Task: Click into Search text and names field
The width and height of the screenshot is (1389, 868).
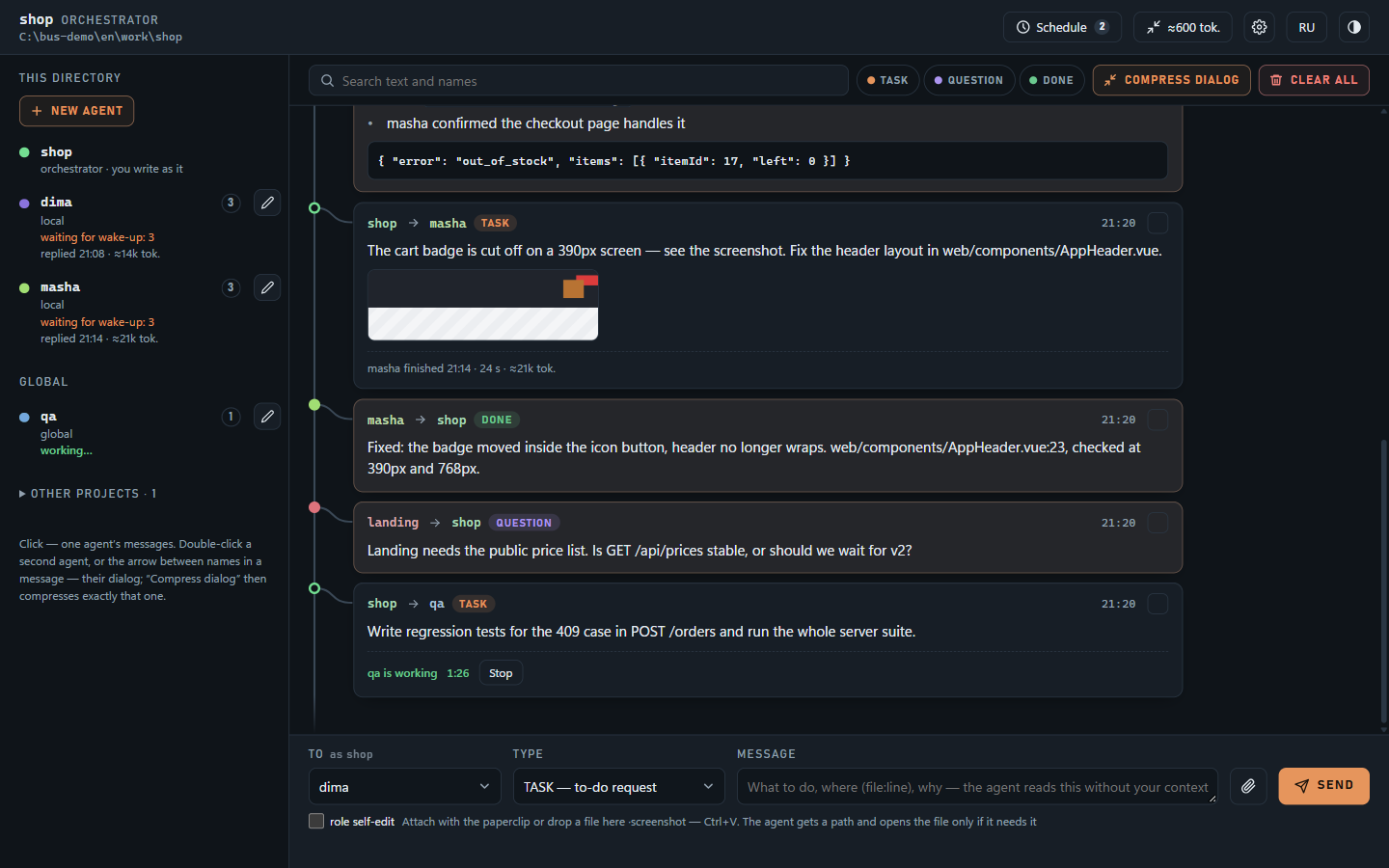Action: tap(579, 80)
